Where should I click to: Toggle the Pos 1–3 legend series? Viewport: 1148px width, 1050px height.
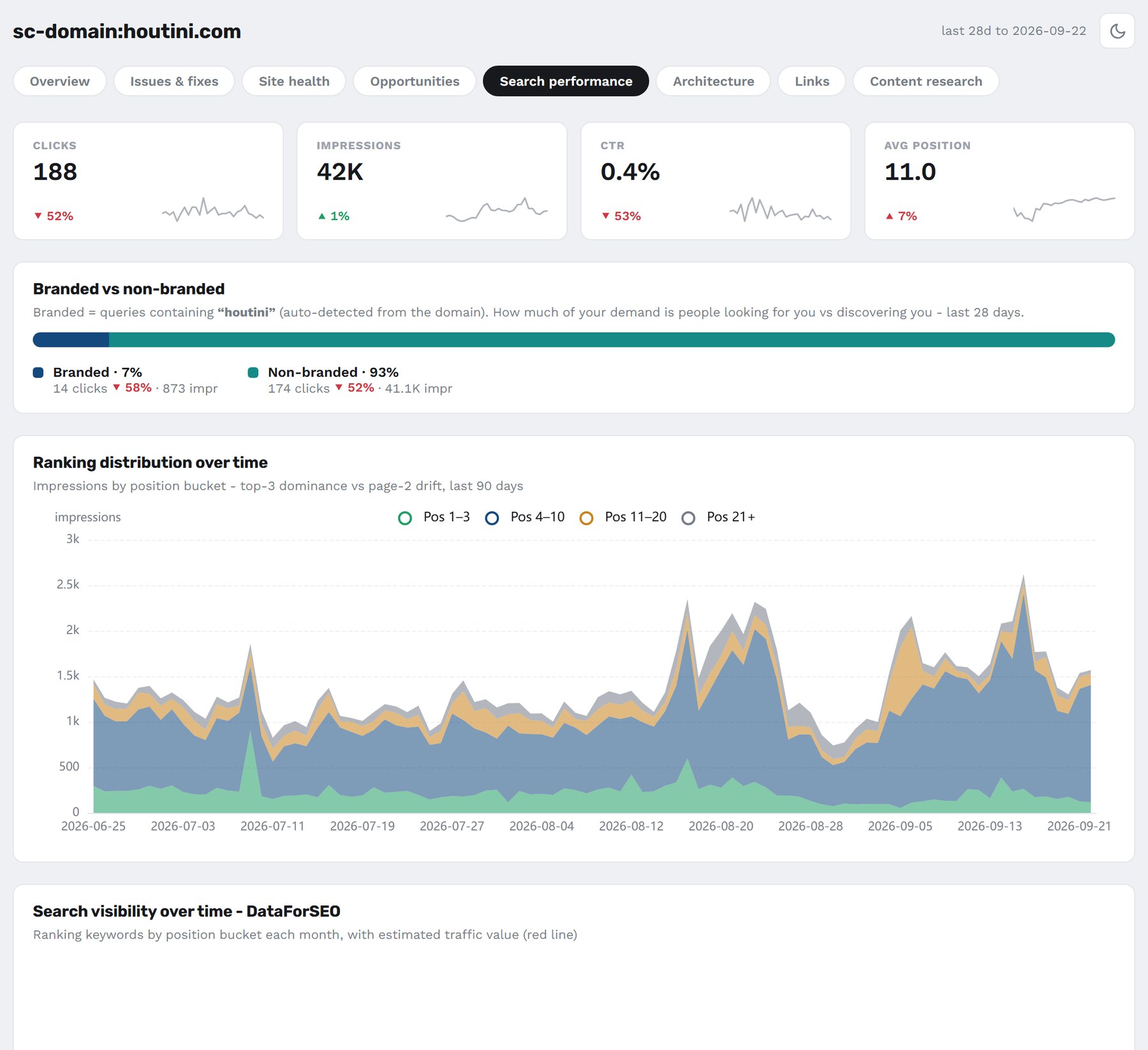434,517
